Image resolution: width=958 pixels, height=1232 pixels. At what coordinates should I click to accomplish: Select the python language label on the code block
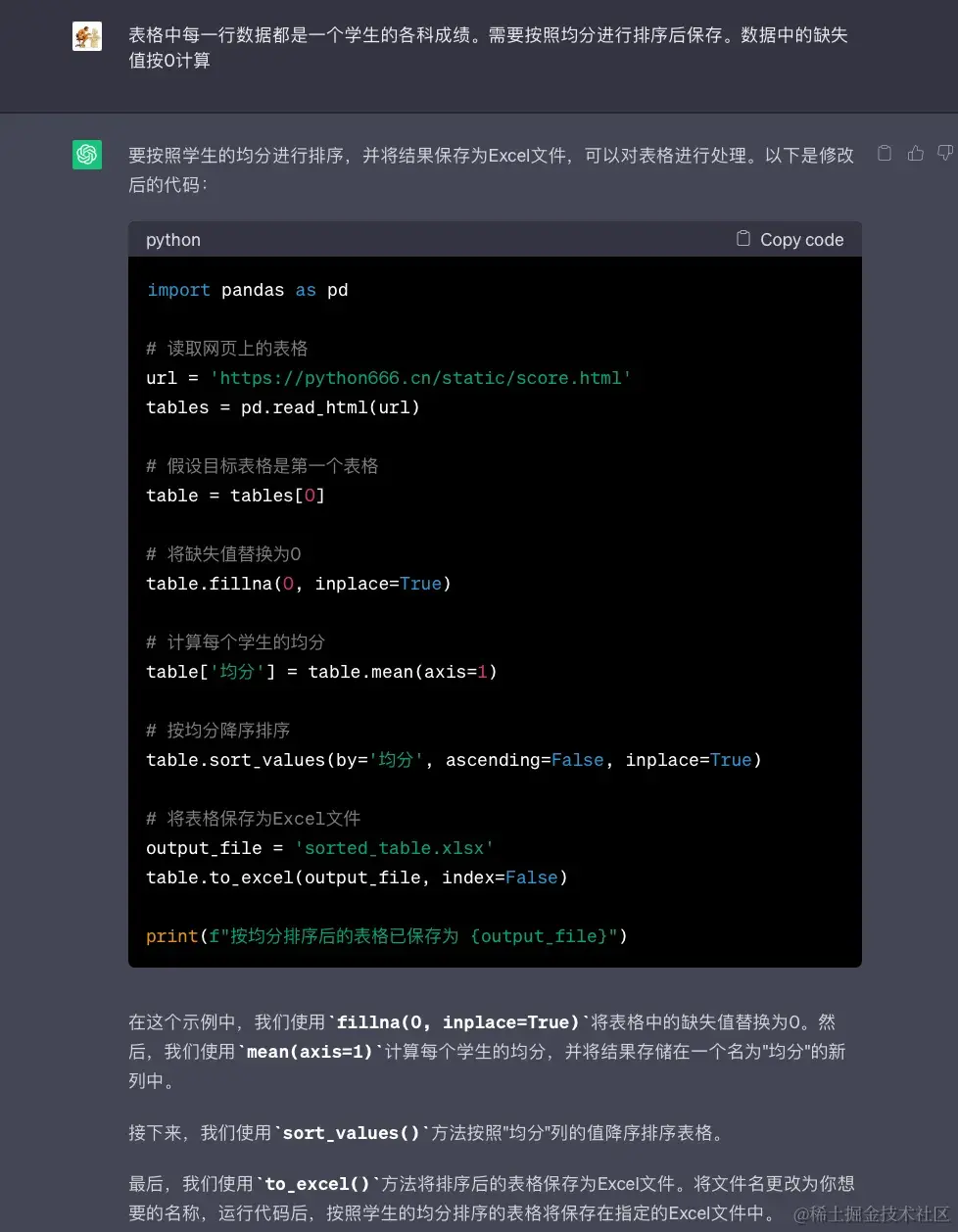(x=172, y=239)
